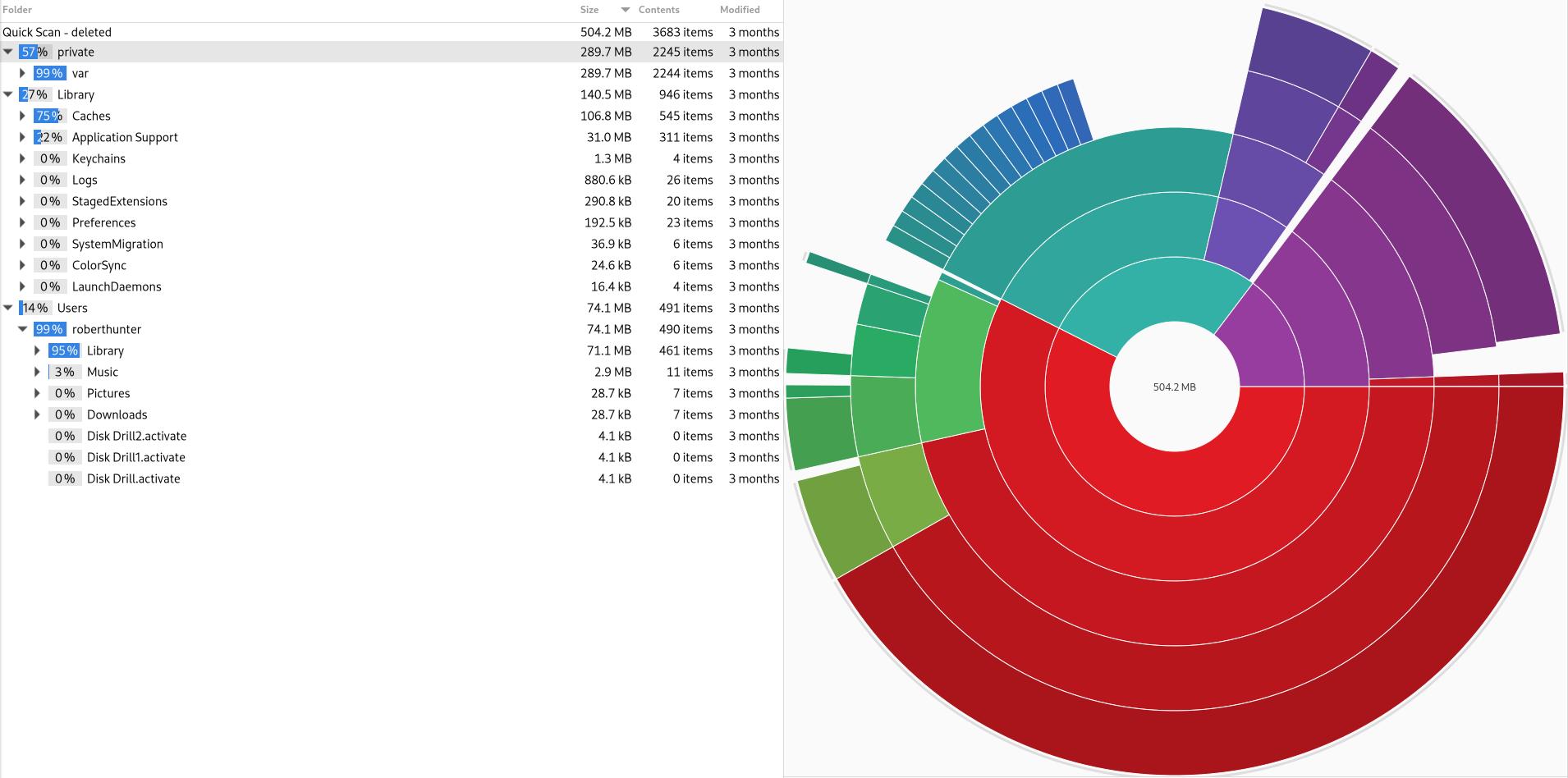Viewport: 1568px width, 778px height.
Task: Collapse the Users folder
Action: coord(8,308)
